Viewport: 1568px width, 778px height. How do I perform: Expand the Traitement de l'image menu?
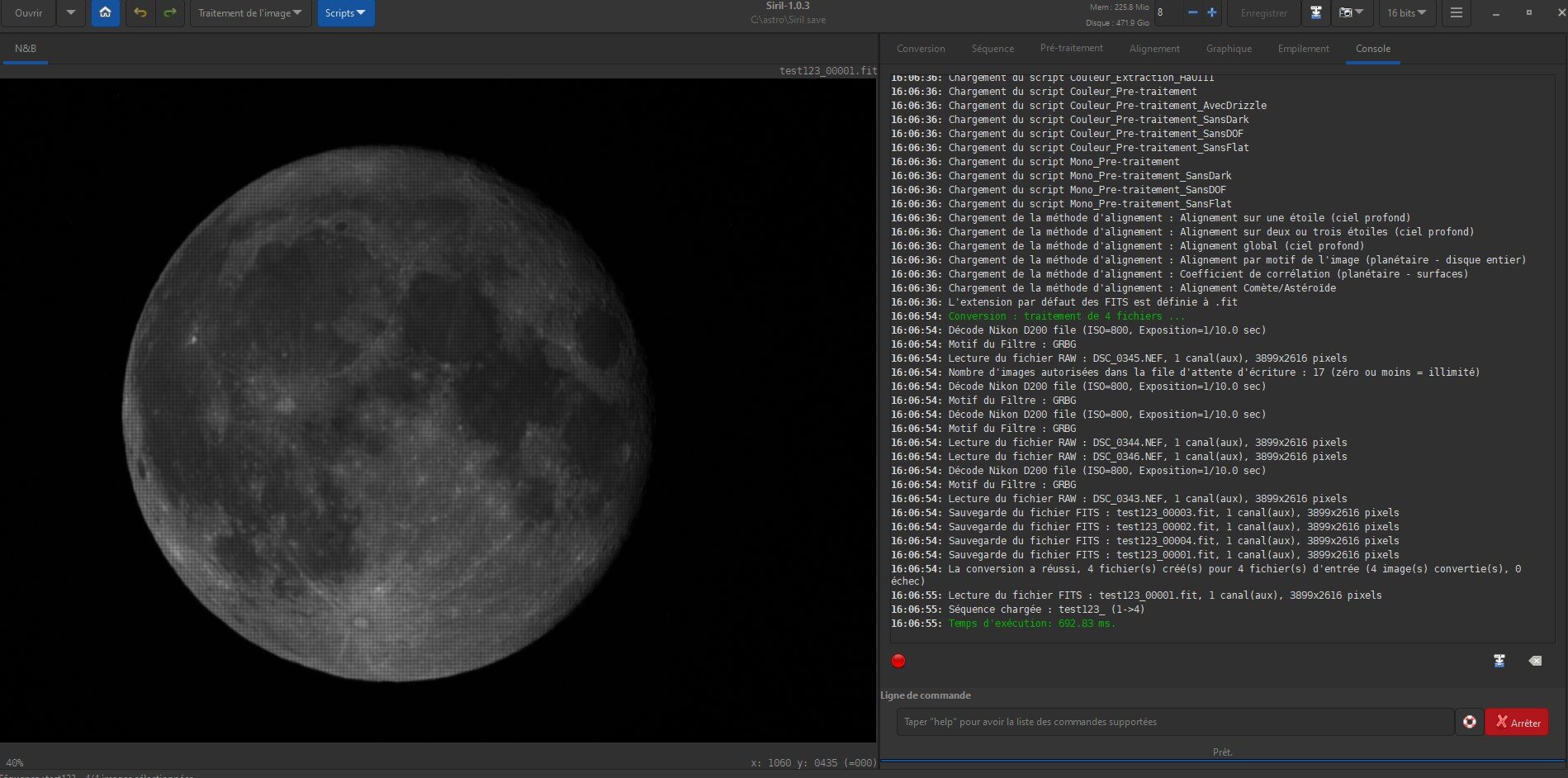click(250, 13)
